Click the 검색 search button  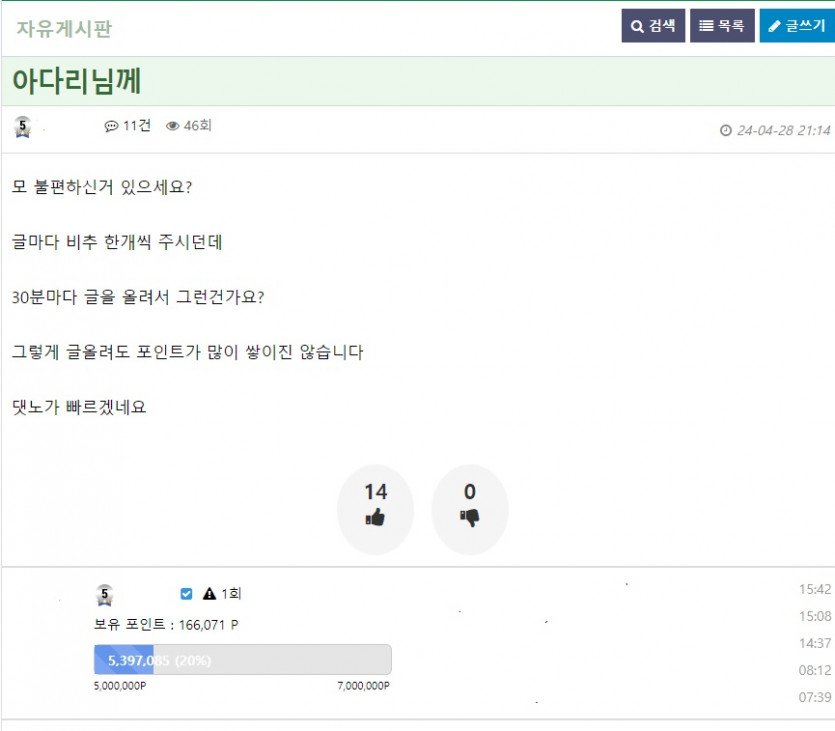coord(653,26)
